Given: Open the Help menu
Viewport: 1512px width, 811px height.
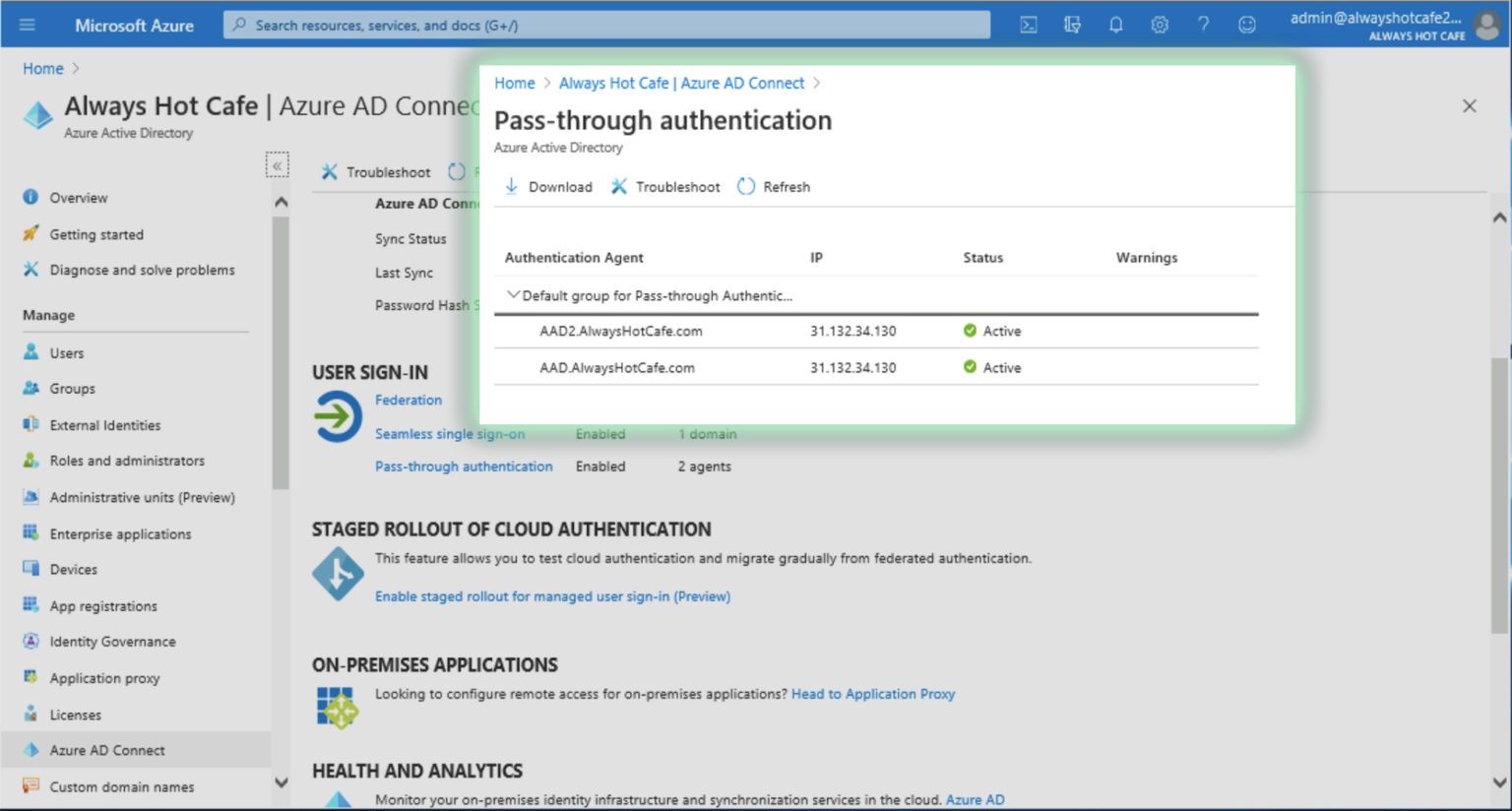Looking at the screenshot, I should tap(1203, 25).
